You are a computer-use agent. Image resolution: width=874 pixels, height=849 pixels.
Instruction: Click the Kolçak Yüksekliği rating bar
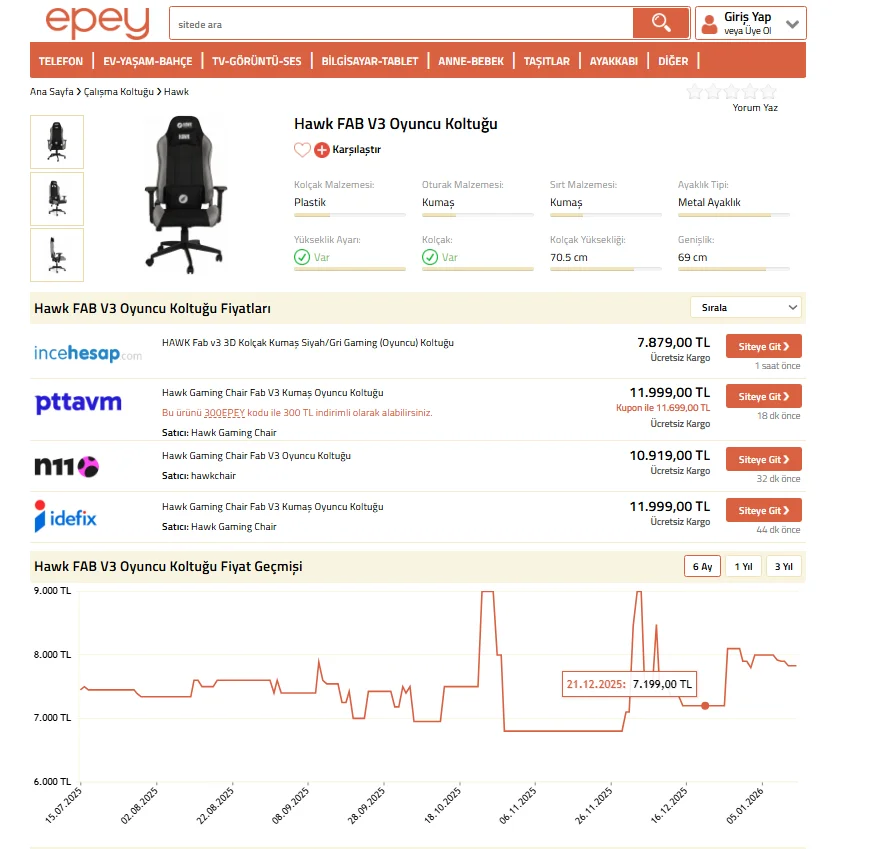click(606, 269)
